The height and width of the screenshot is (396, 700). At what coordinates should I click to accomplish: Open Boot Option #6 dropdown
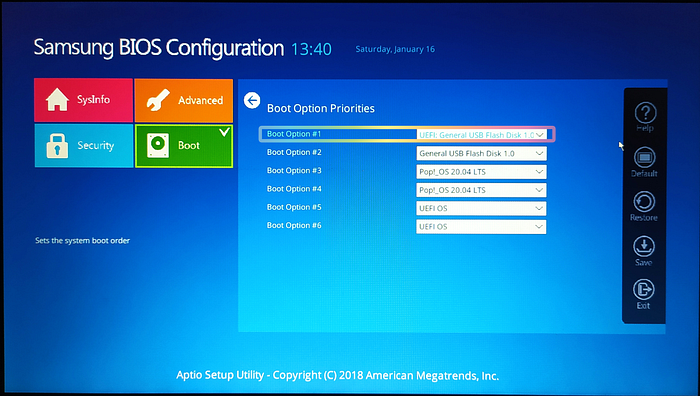point(481,227)
